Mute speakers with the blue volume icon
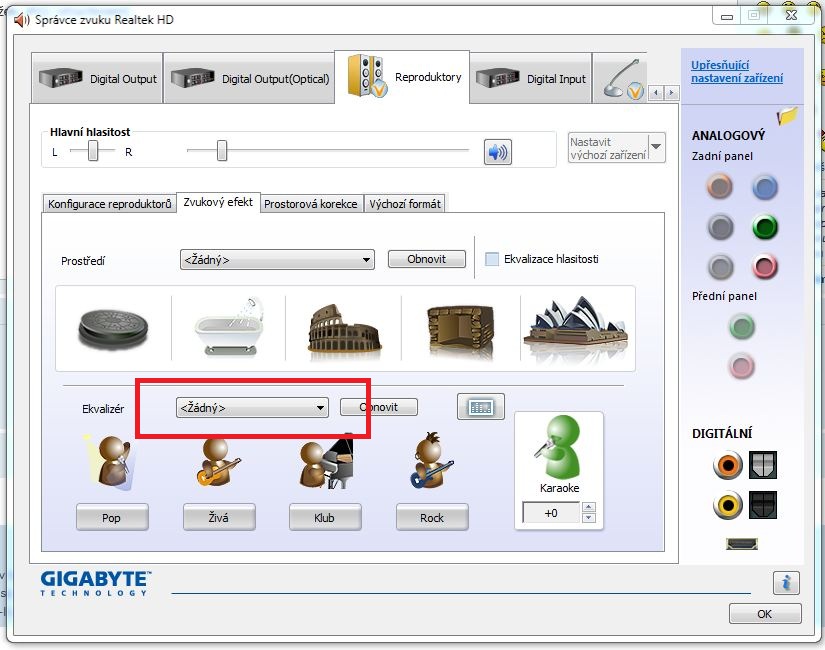 [497, 152]
